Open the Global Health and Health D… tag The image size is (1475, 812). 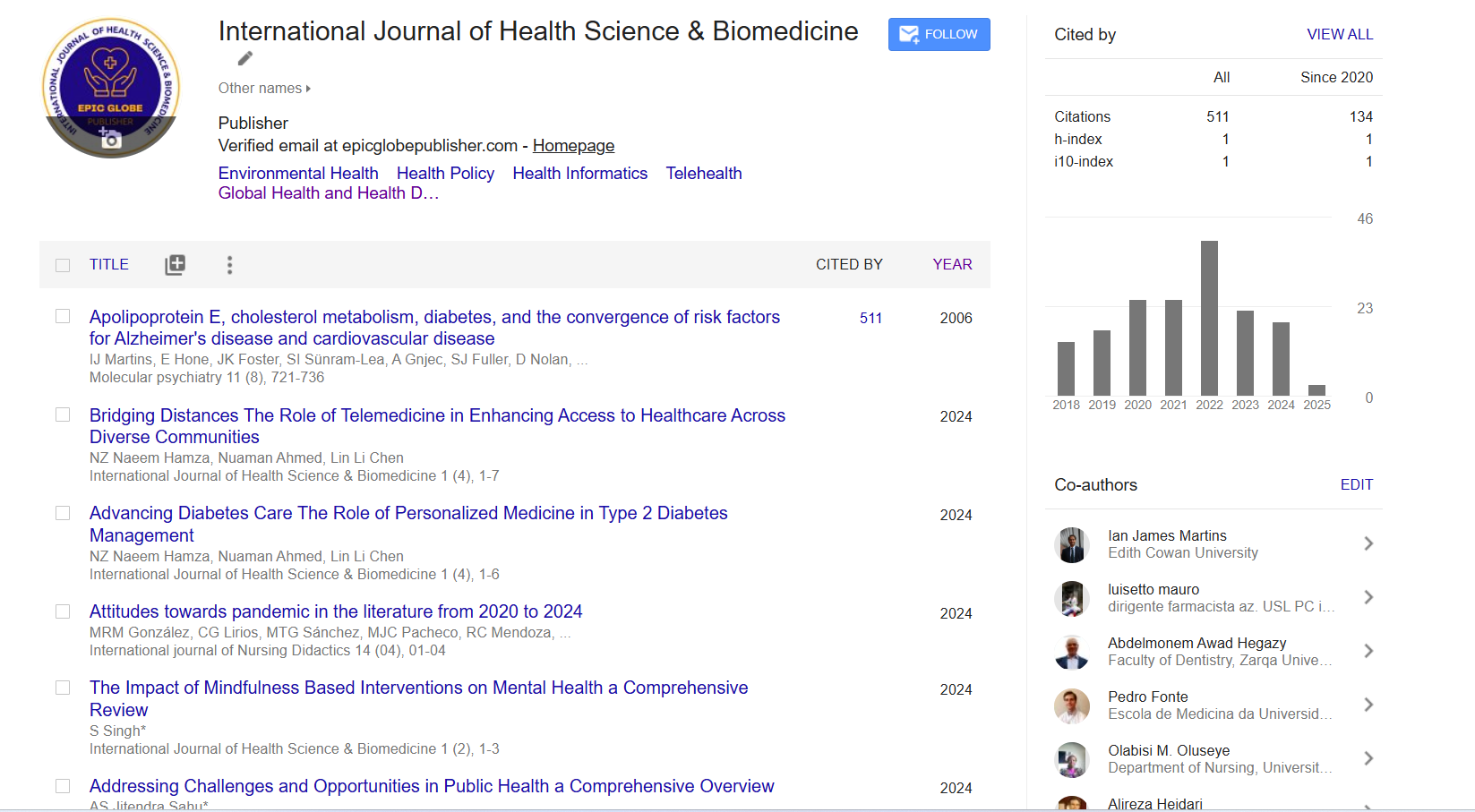tap(329, 192)
